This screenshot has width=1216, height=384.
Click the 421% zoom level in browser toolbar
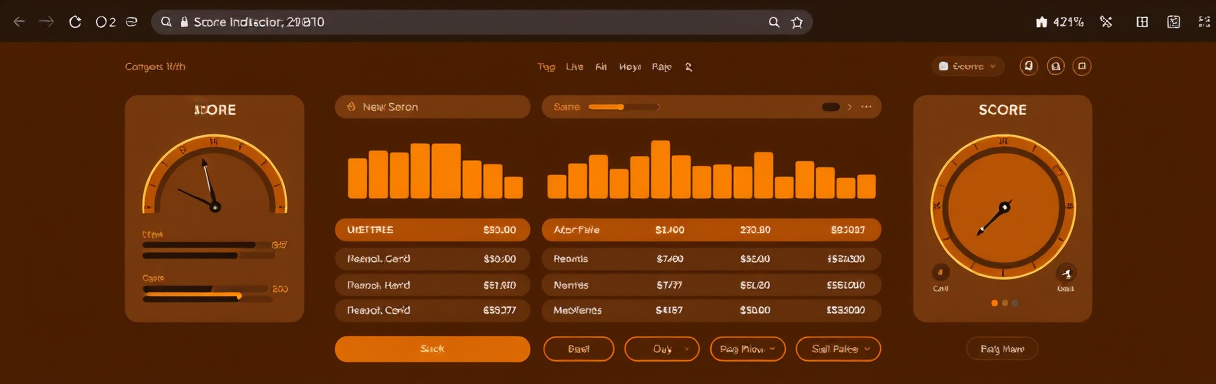tap(1069, 22)
